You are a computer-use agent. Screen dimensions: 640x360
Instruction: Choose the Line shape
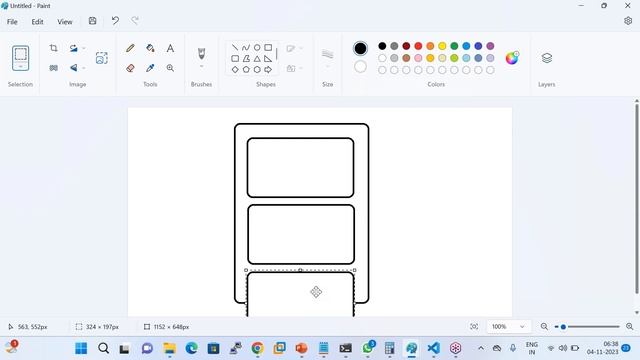click(235, 48)
